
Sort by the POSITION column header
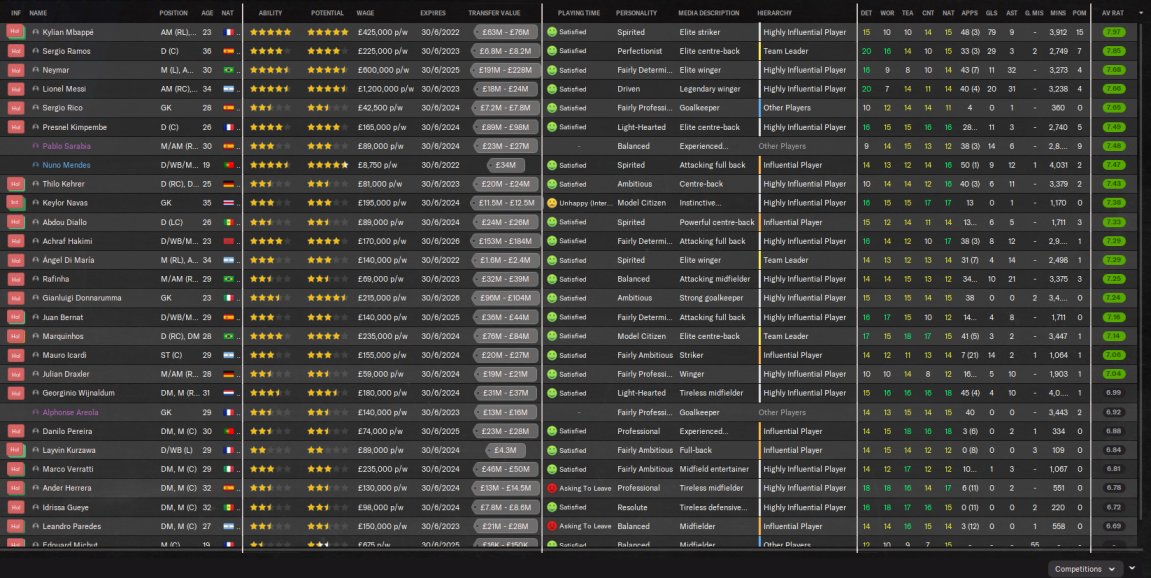point(173,12)
